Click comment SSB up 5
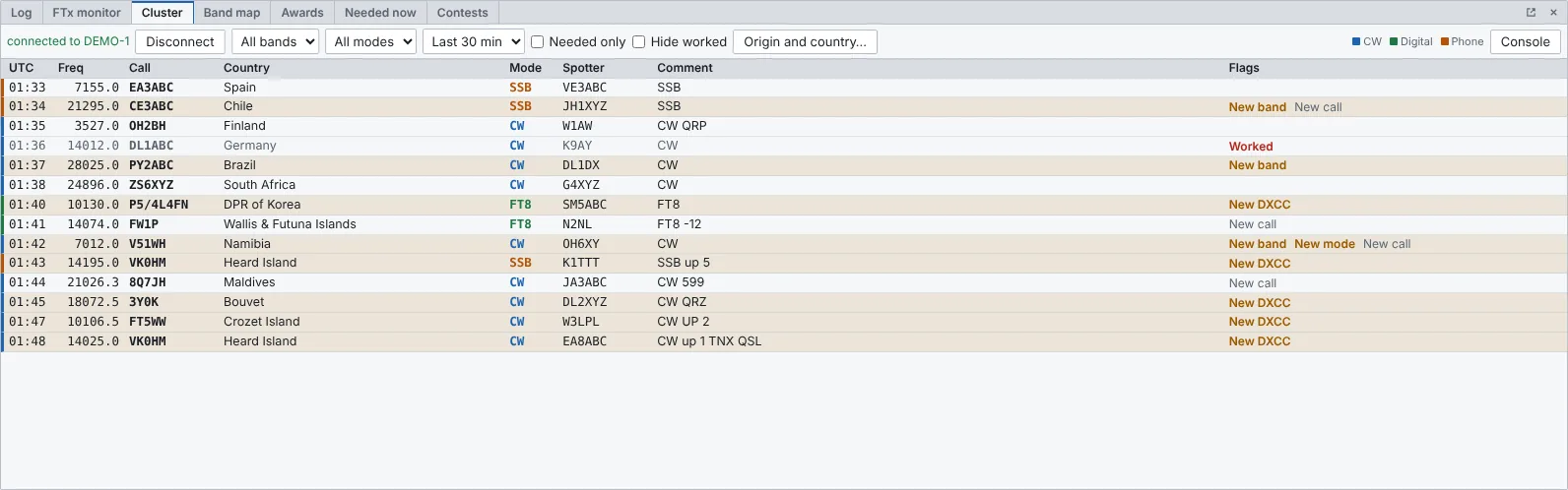 (x=684, y=263)
